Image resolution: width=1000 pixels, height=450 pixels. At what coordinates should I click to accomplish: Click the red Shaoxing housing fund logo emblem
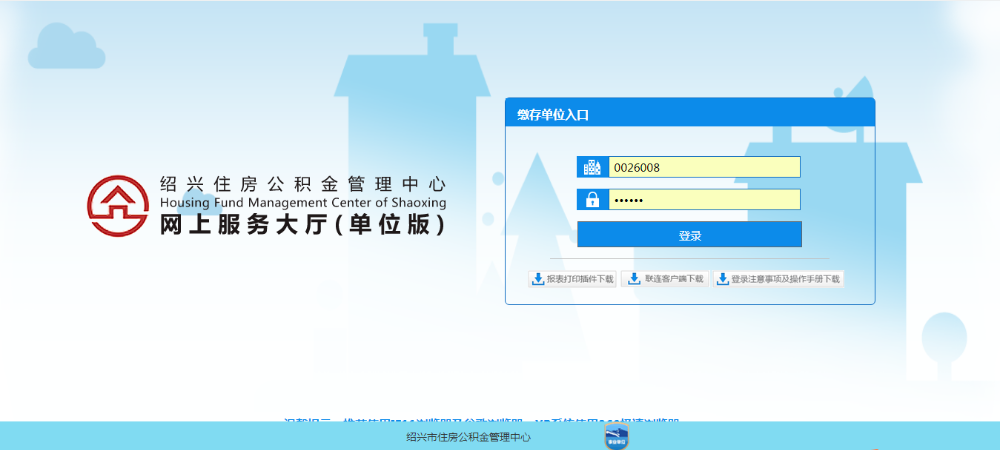pyautogui.click(x=116, y=205)
